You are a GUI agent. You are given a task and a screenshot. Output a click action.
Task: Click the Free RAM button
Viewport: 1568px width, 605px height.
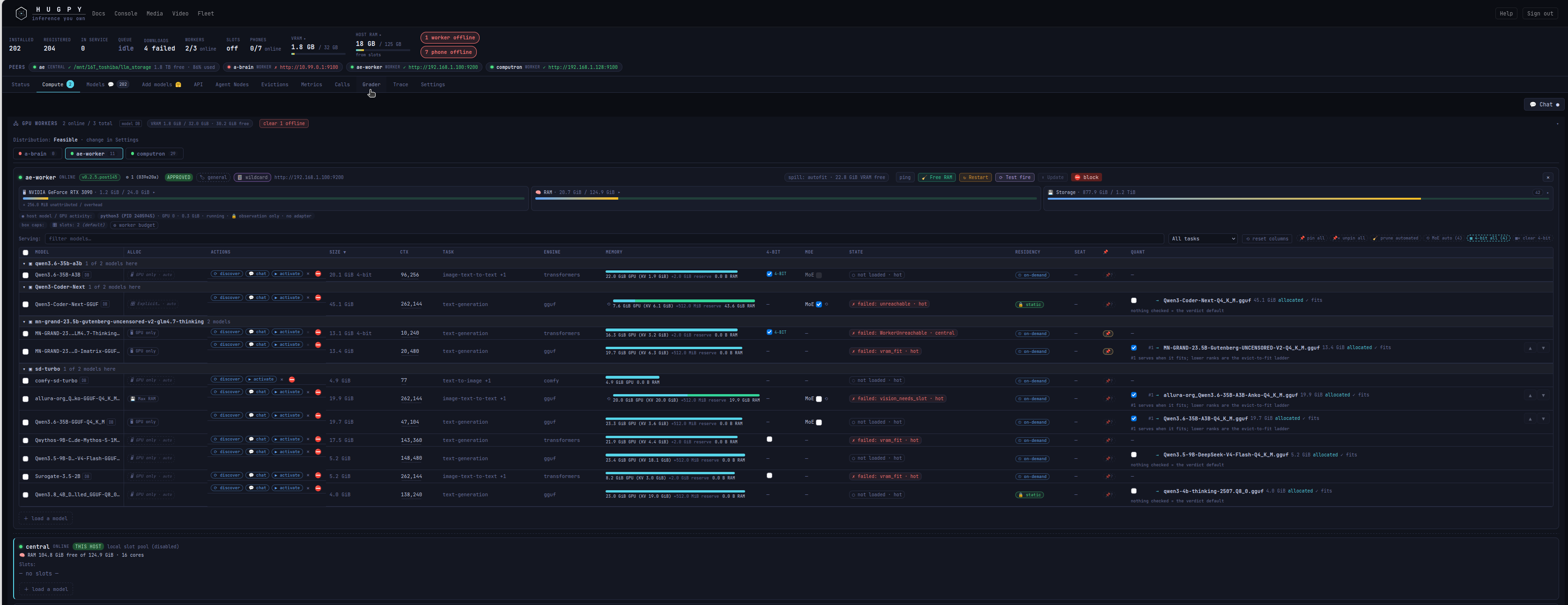[936, 177]
